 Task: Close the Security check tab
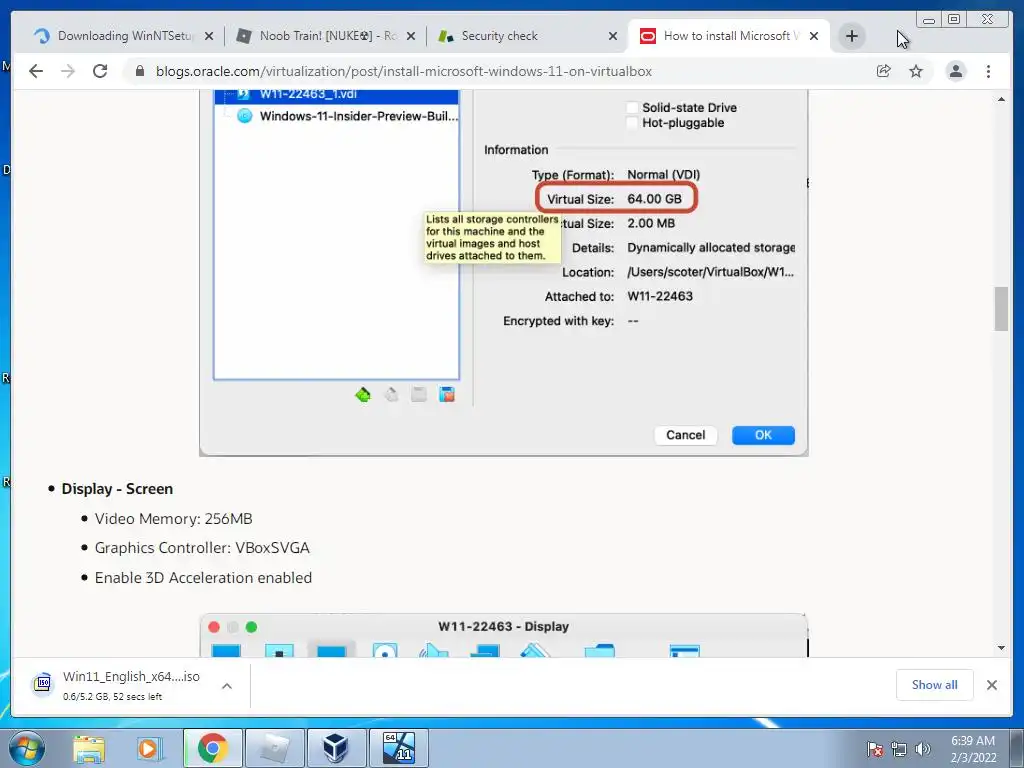[613, 36]
